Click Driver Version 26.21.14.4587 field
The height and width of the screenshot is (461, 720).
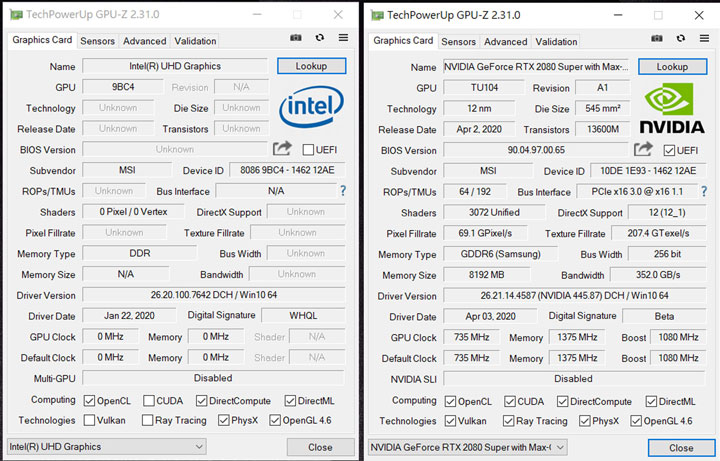(x=575, y=296)
